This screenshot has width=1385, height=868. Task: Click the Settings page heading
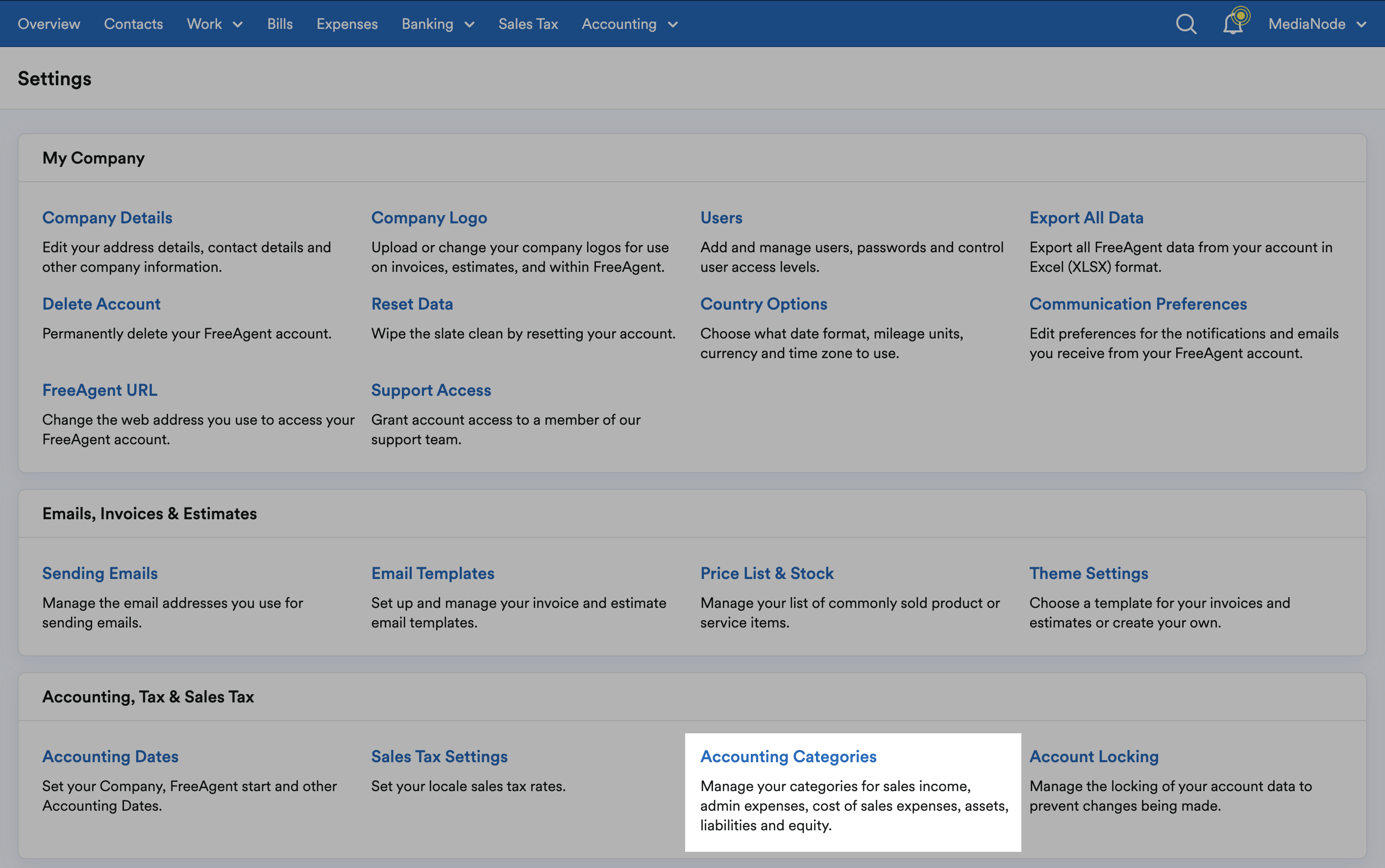coord(54,79)
